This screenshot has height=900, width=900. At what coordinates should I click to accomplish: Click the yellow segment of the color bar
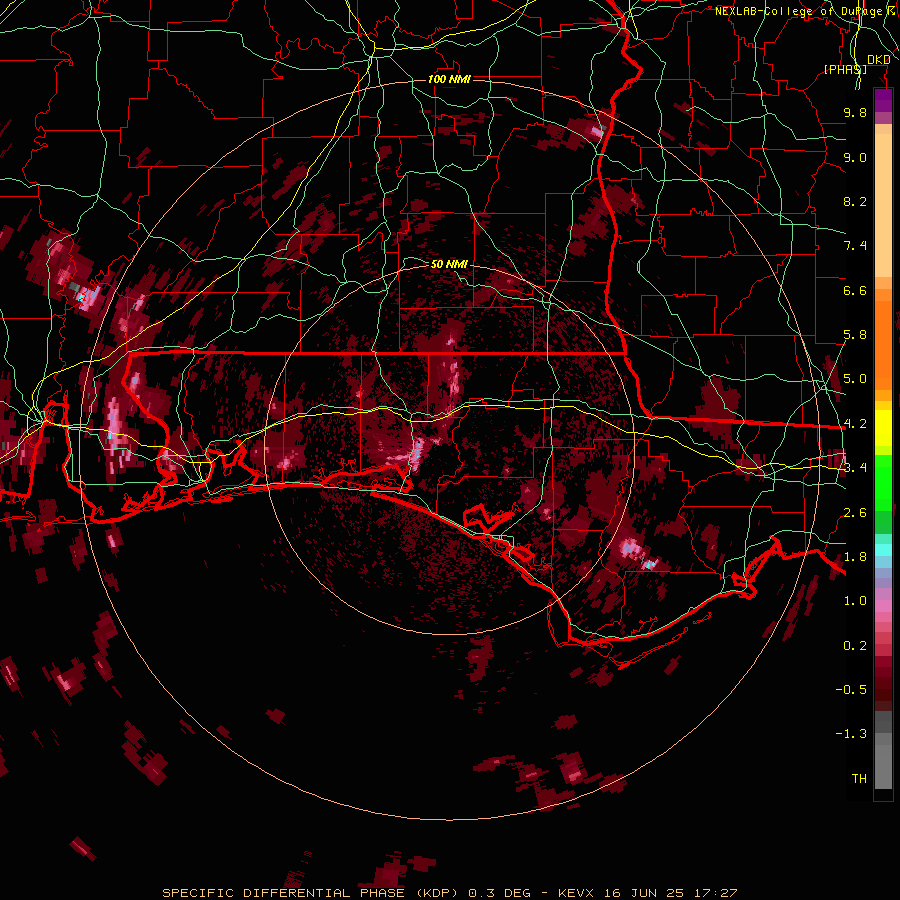[883, 428]
